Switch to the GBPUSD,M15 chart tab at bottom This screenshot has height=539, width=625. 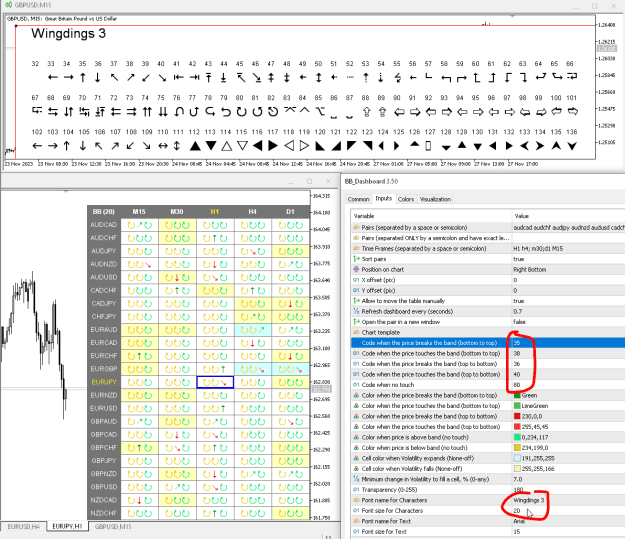(113, 527)
